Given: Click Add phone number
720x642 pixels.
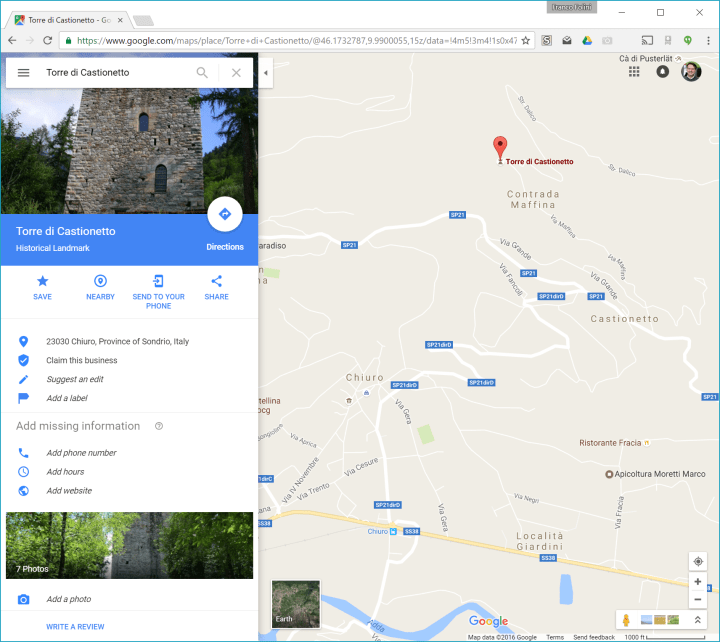Looking at the screenshot, I should [81, 453].
